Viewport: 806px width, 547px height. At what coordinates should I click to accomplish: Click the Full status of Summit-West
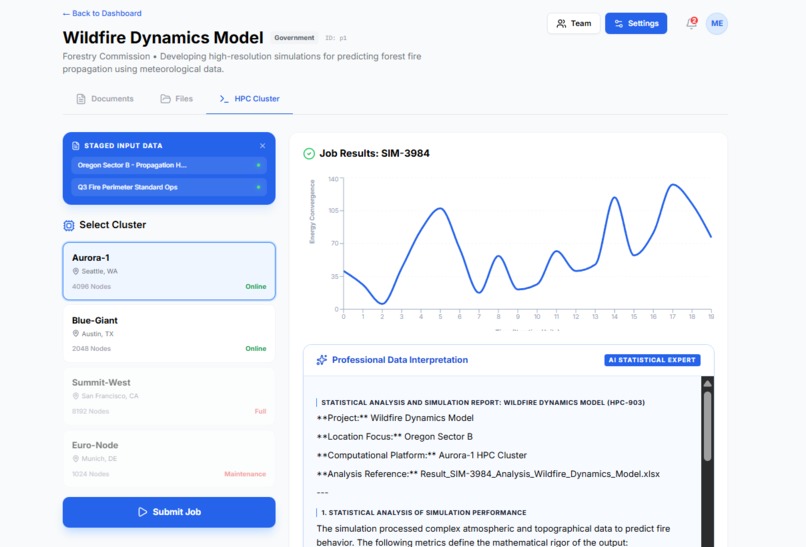pyautogui.click(x=260, y=411)
